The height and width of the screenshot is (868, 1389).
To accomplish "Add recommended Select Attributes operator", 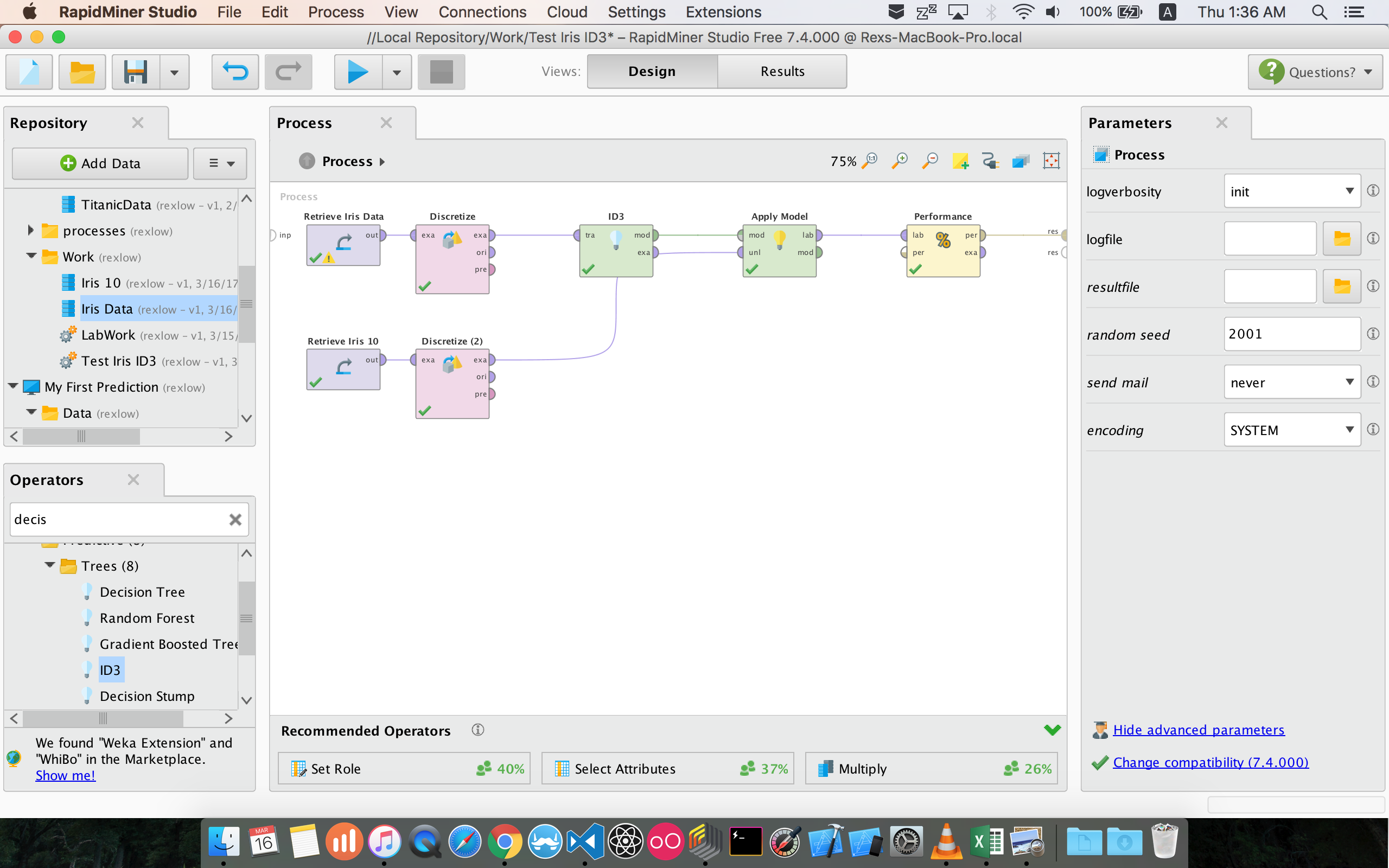I will point(667,768).
